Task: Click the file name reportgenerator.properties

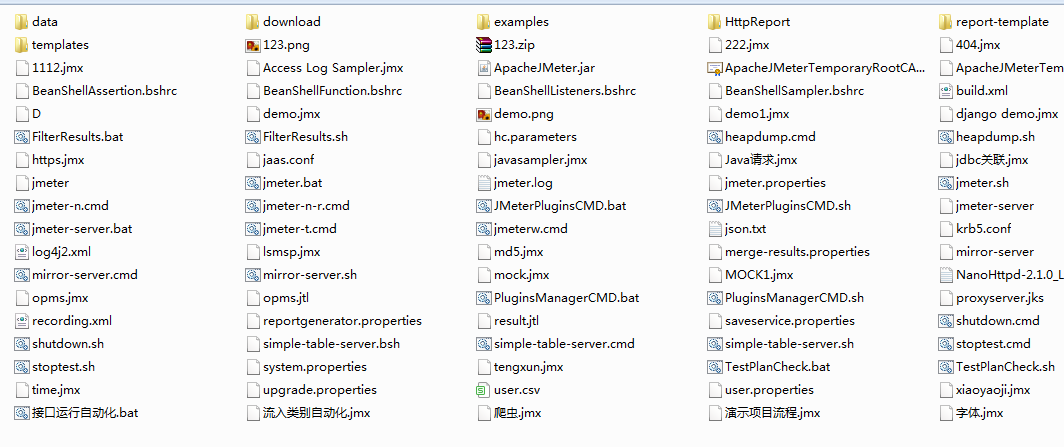Action: click(x=343, y=321)
